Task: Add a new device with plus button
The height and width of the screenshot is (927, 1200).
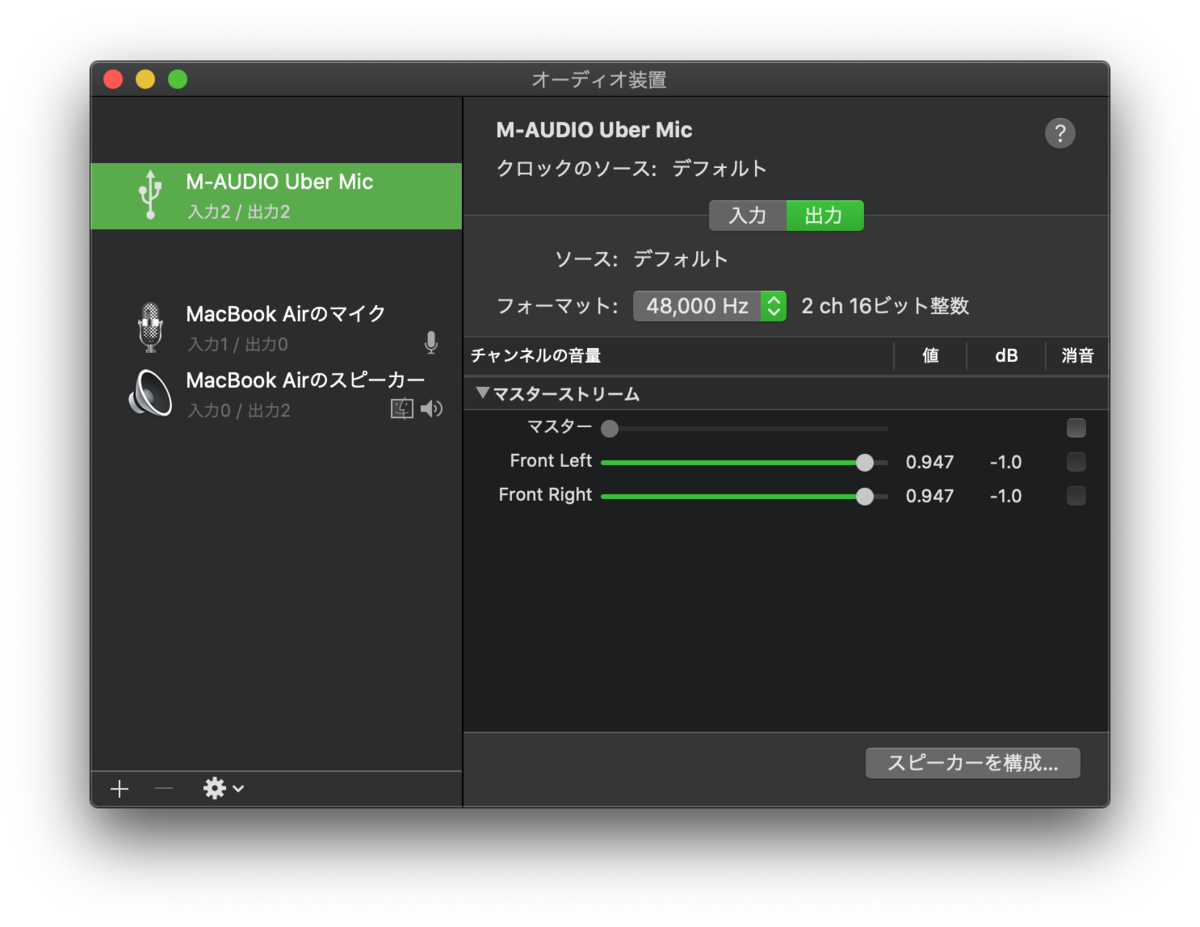Action: click(120, 789)
